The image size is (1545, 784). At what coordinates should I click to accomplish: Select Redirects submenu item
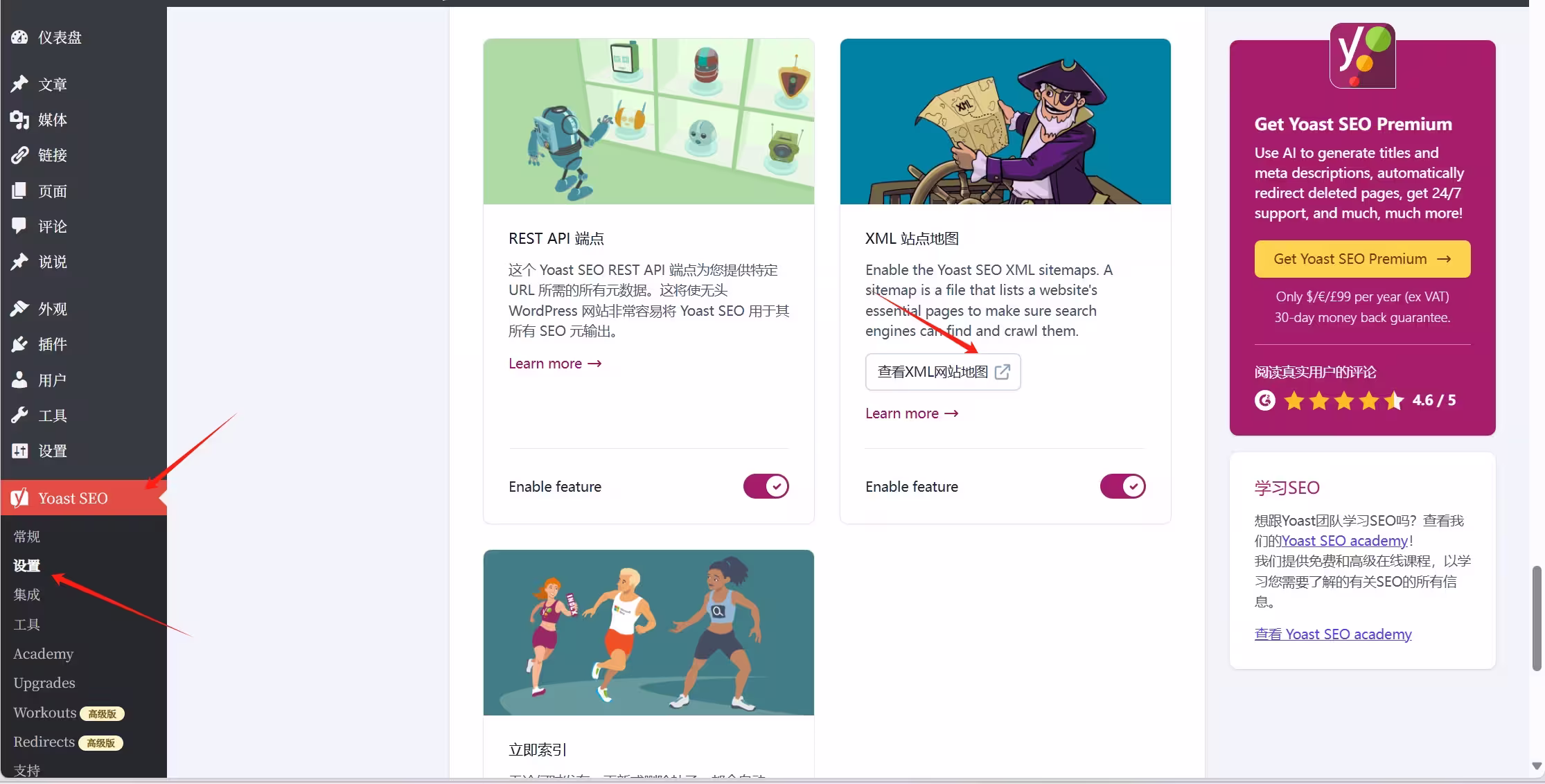point(44,742)
